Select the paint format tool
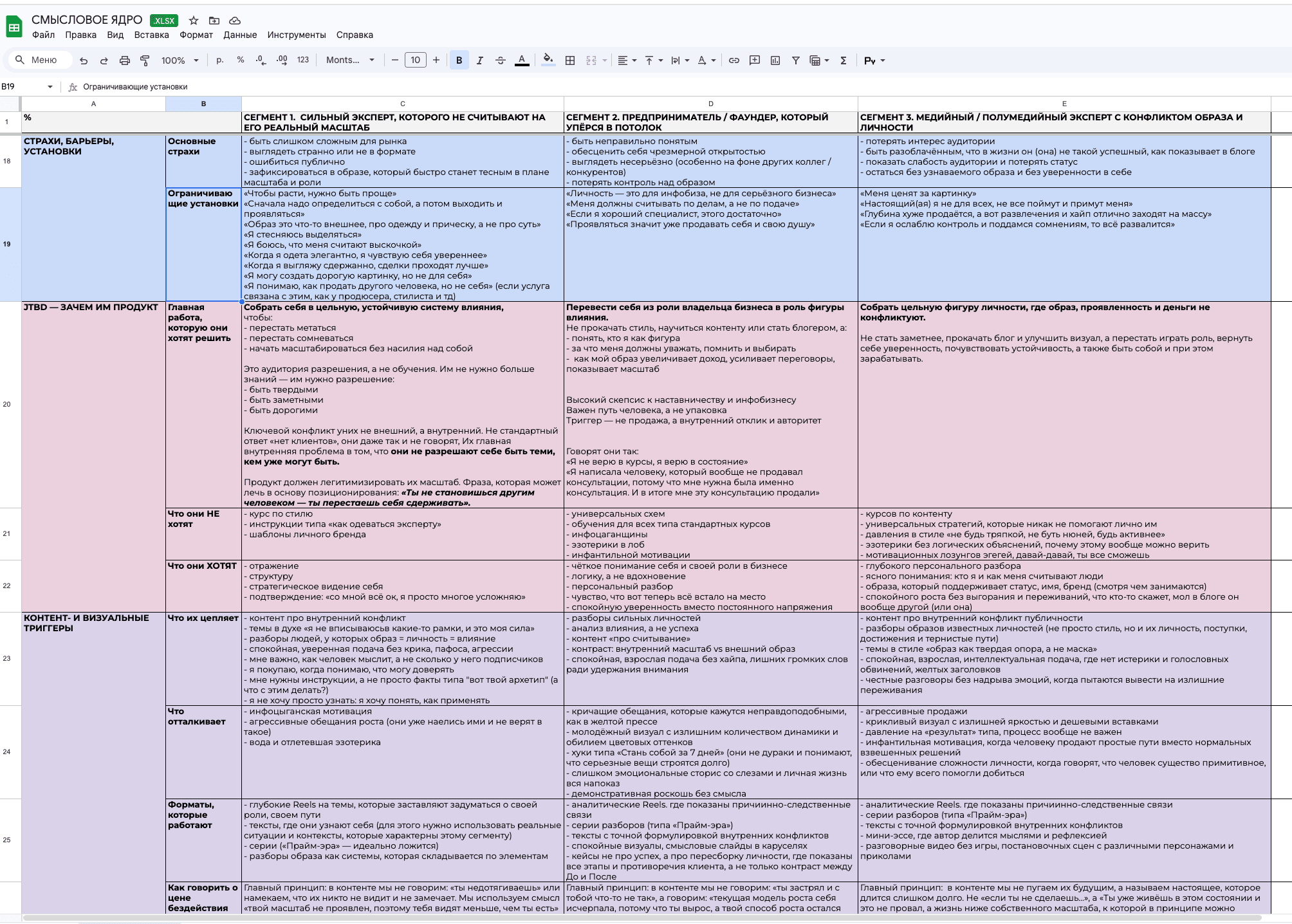Viewport: 1292px width, 924px height. coord(145,60)
